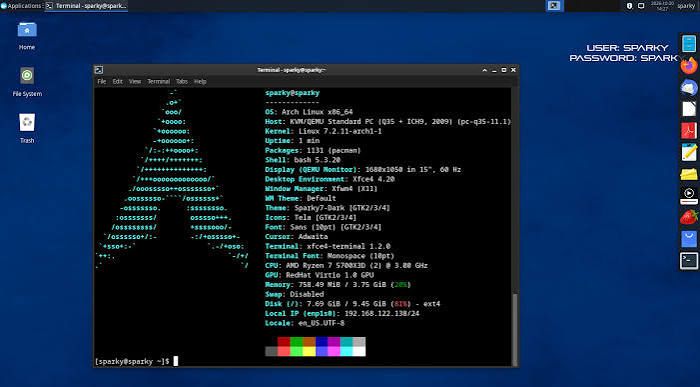Click the sparky user menu in the top panel
Screen dimensions: 700x387
686,6
